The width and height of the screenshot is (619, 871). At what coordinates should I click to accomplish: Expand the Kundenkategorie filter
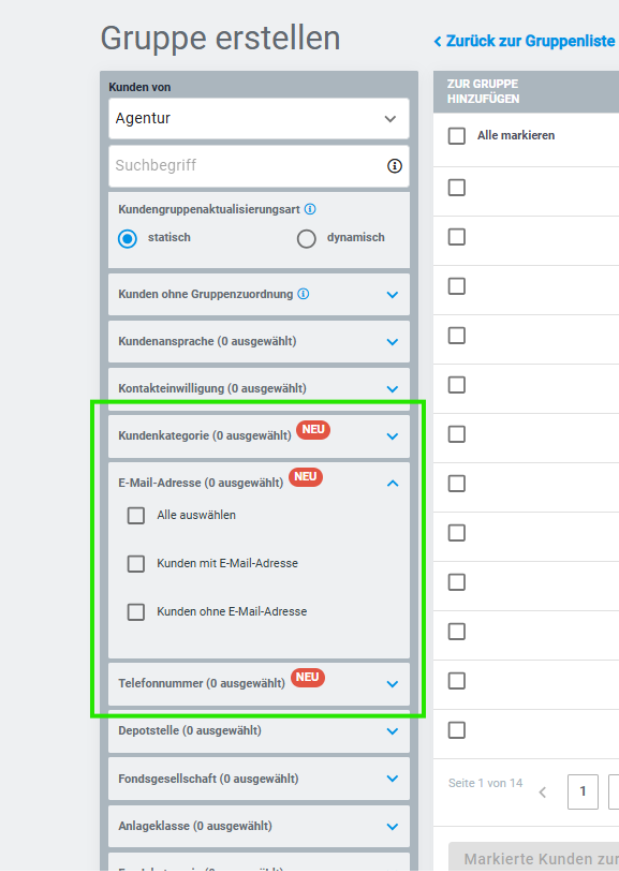pos(392,436)
